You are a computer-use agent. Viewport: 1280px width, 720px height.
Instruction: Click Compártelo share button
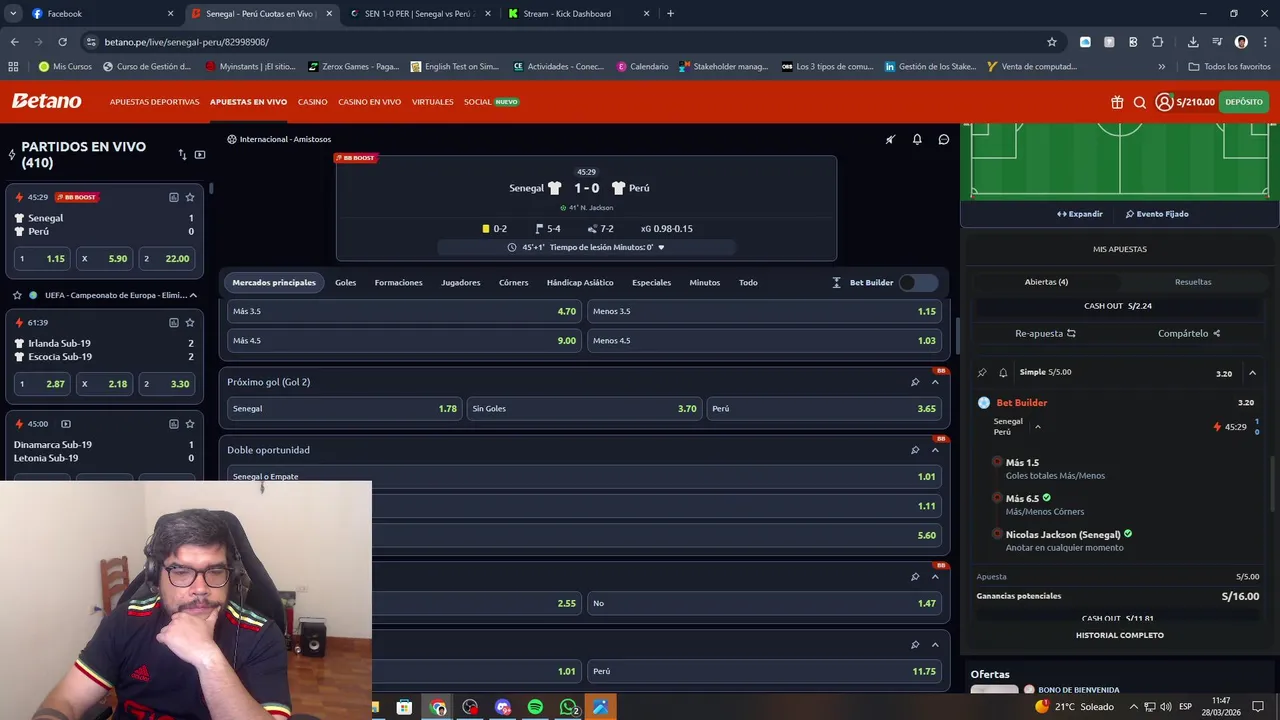click(1189, 333)
